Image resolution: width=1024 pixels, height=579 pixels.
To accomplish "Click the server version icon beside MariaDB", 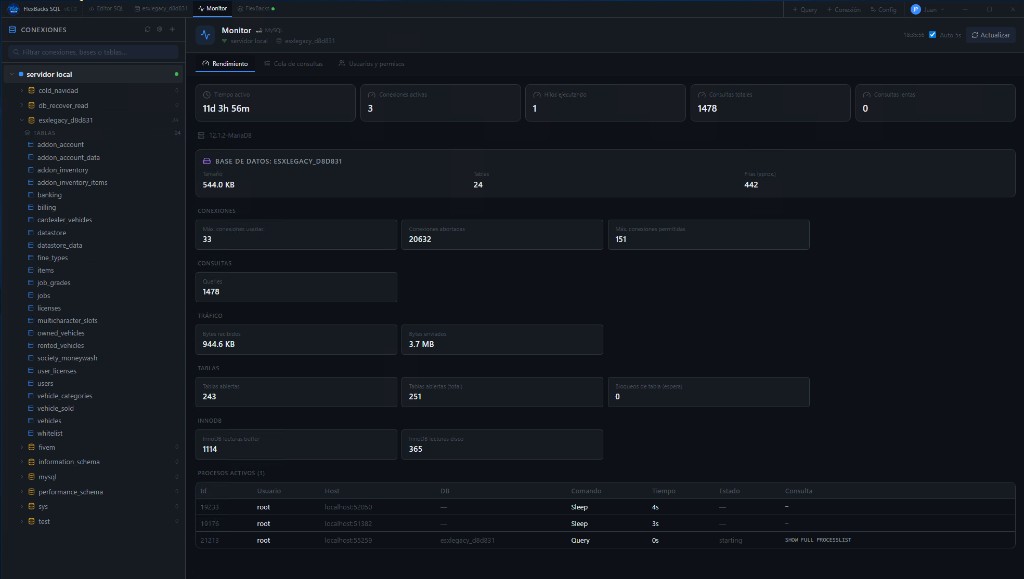I will [x=201, y=135].
